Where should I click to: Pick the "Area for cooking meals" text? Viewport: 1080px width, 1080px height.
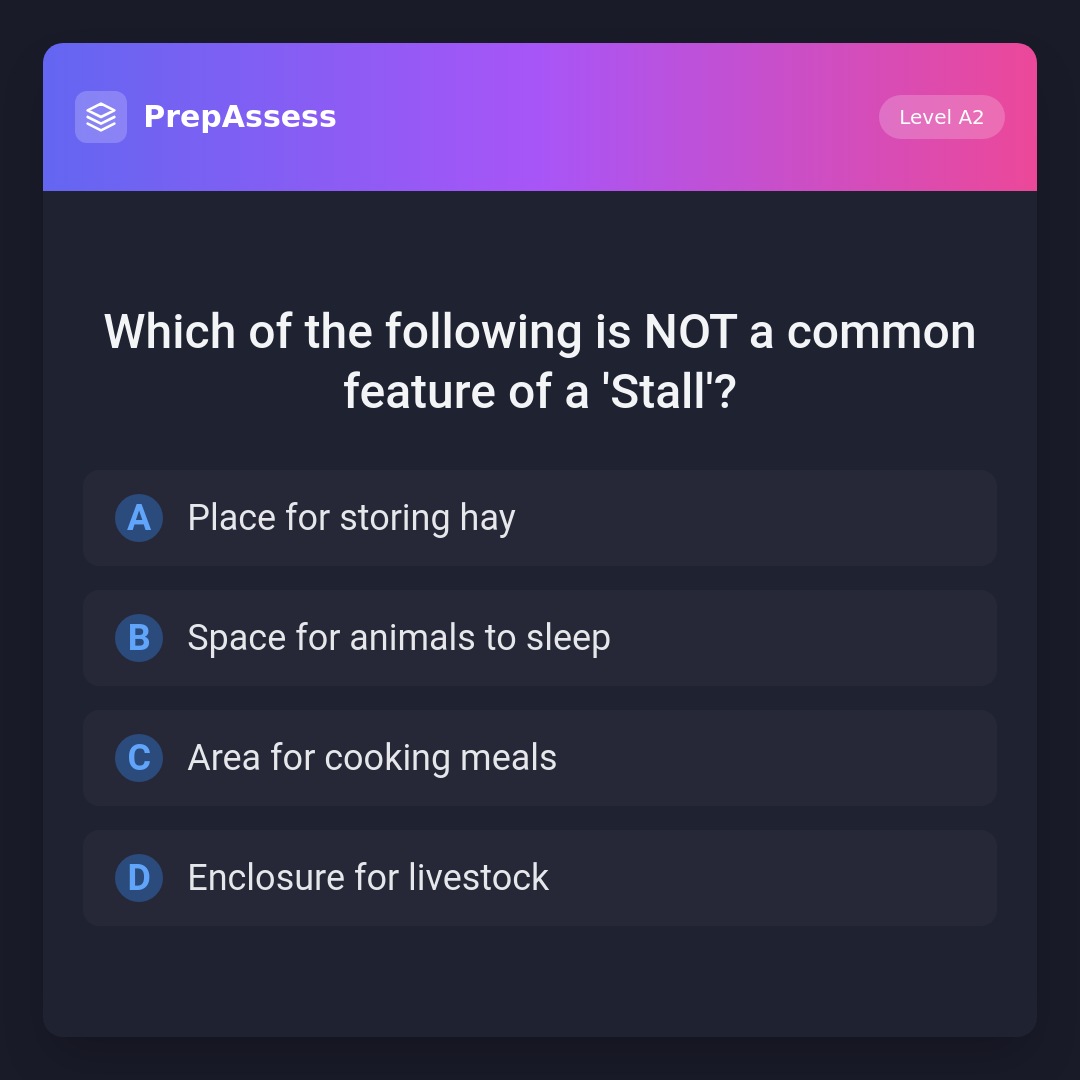[x=372, y=758]
